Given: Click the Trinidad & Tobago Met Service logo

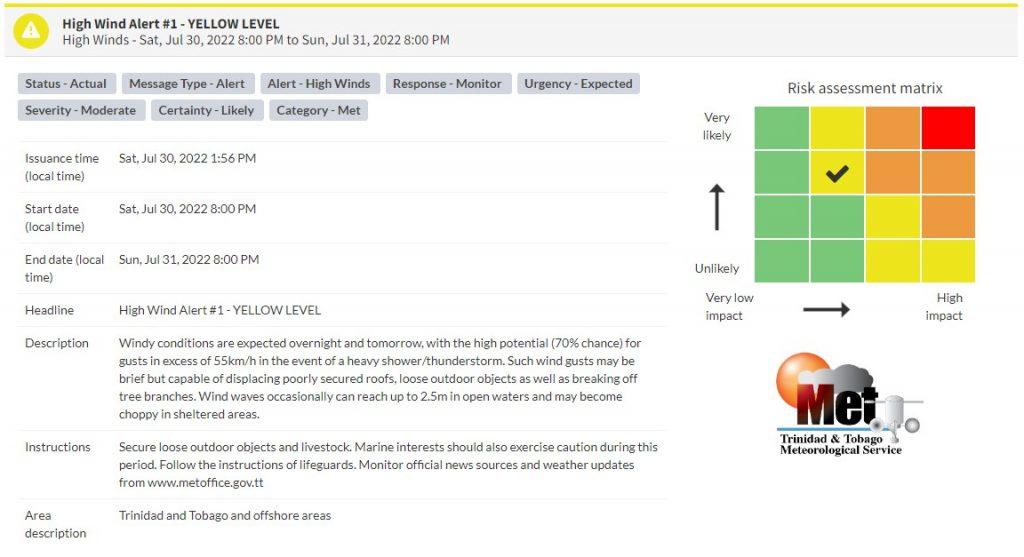Looking at the screenshot, I should (x=846, y=404).
